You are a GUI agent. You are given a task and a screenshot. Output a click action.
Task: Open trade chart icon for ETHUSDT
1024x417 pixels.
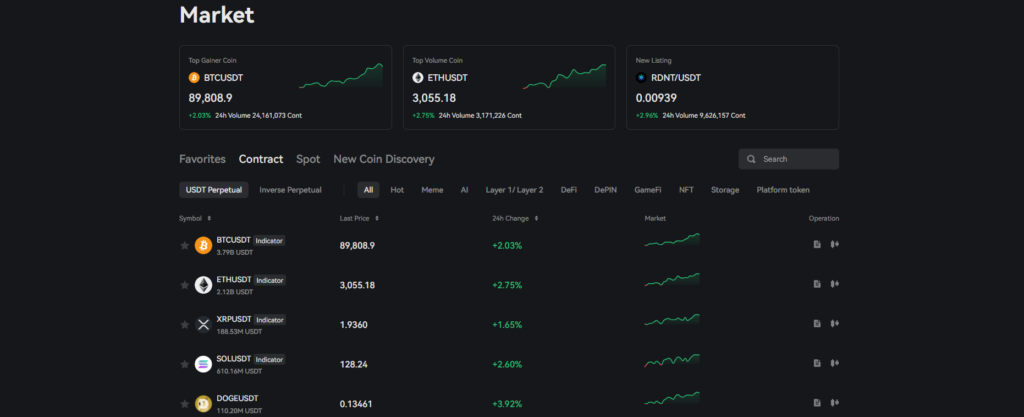[x=834, y=284]
